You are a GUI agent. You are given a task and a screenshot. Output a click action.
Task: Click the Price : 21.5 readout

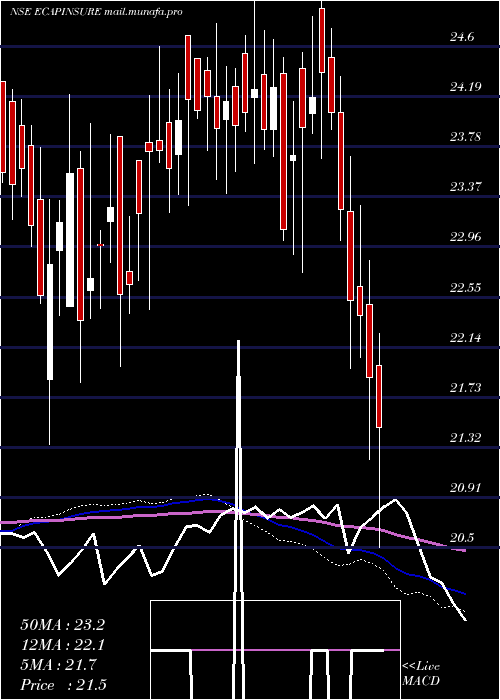tap(63, 685)
